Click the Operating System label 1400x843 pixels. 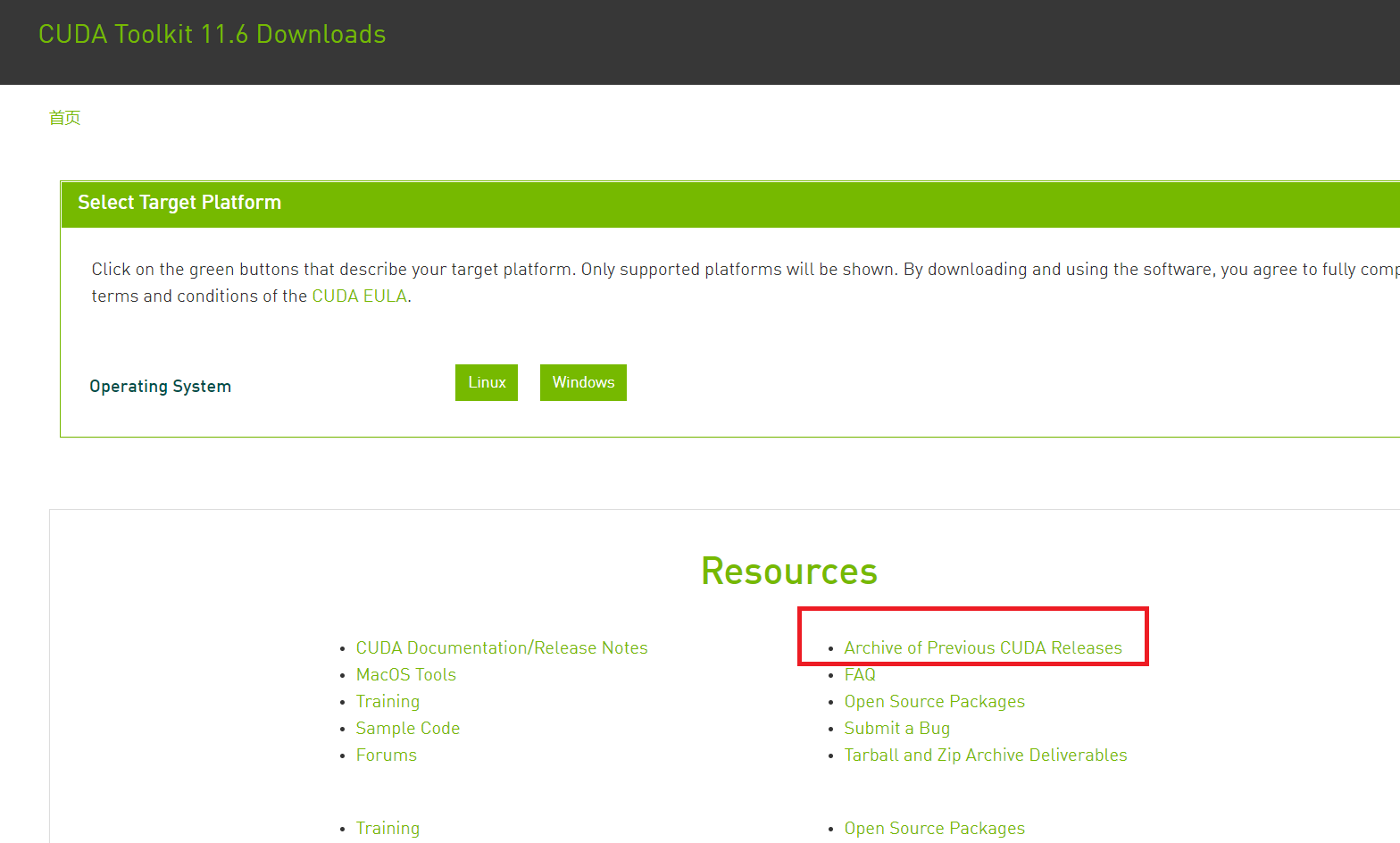click(161, 387)
